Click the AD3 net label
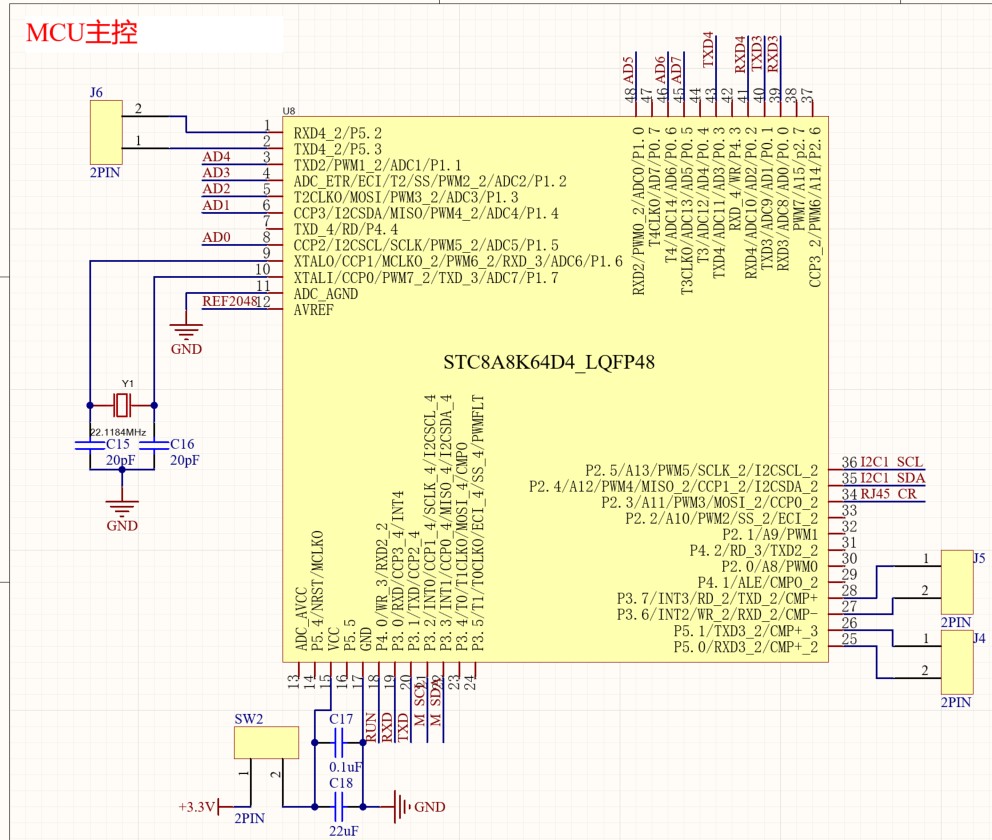992x840 pixels. [x=216, y=173]
